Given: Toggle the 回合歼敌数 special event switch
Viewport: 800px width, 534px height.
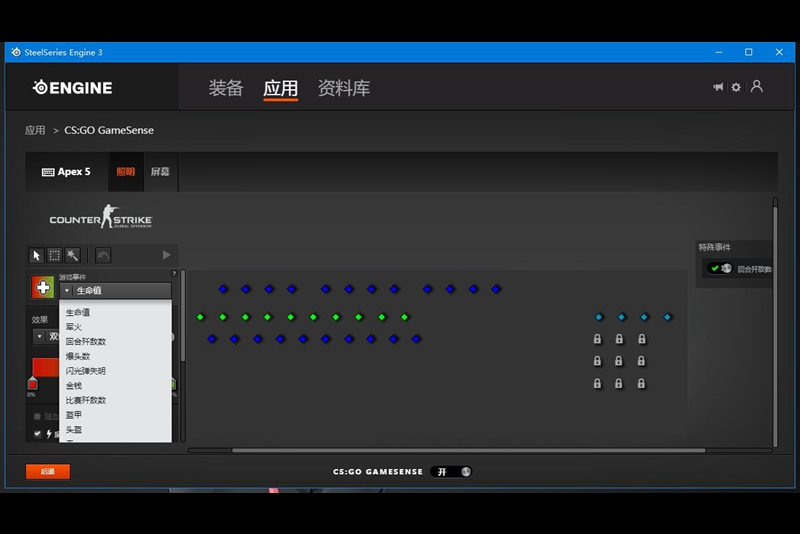Looking at the screenshot, I should [720, 268].
